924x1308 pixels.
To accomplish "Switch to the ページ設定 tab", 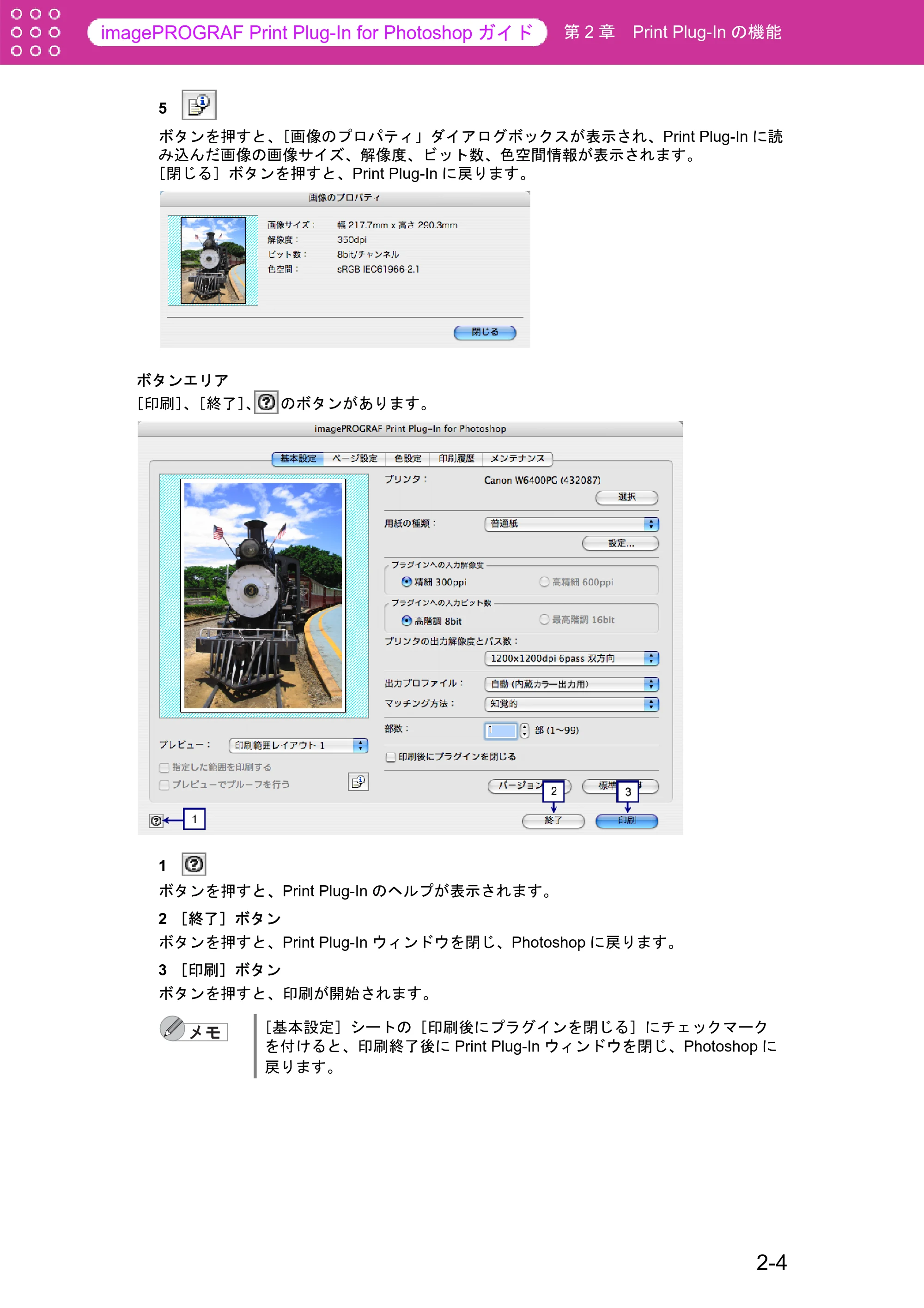I will (354, 459).
